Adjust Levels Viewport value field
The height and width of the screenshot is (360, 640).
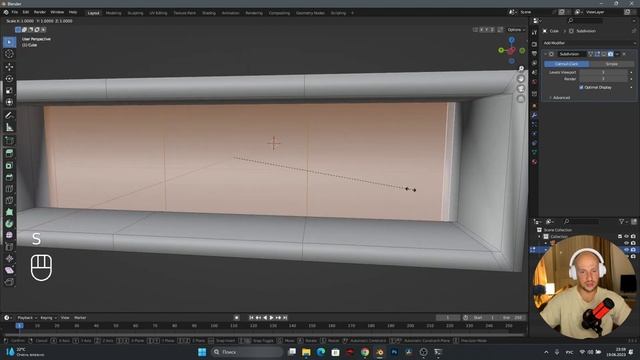coord(603,72)
